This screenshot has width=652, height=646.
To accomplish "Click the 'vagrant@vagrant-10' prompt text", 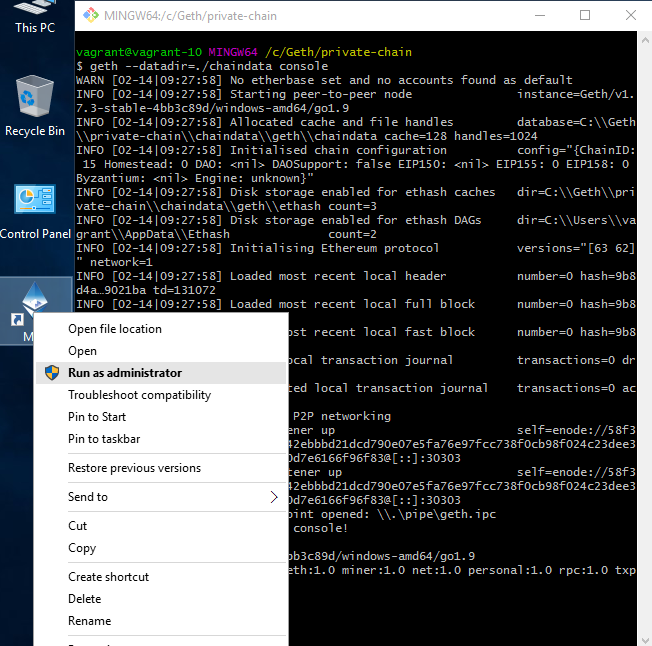I will pyautogui.click(x=139, y=52).
